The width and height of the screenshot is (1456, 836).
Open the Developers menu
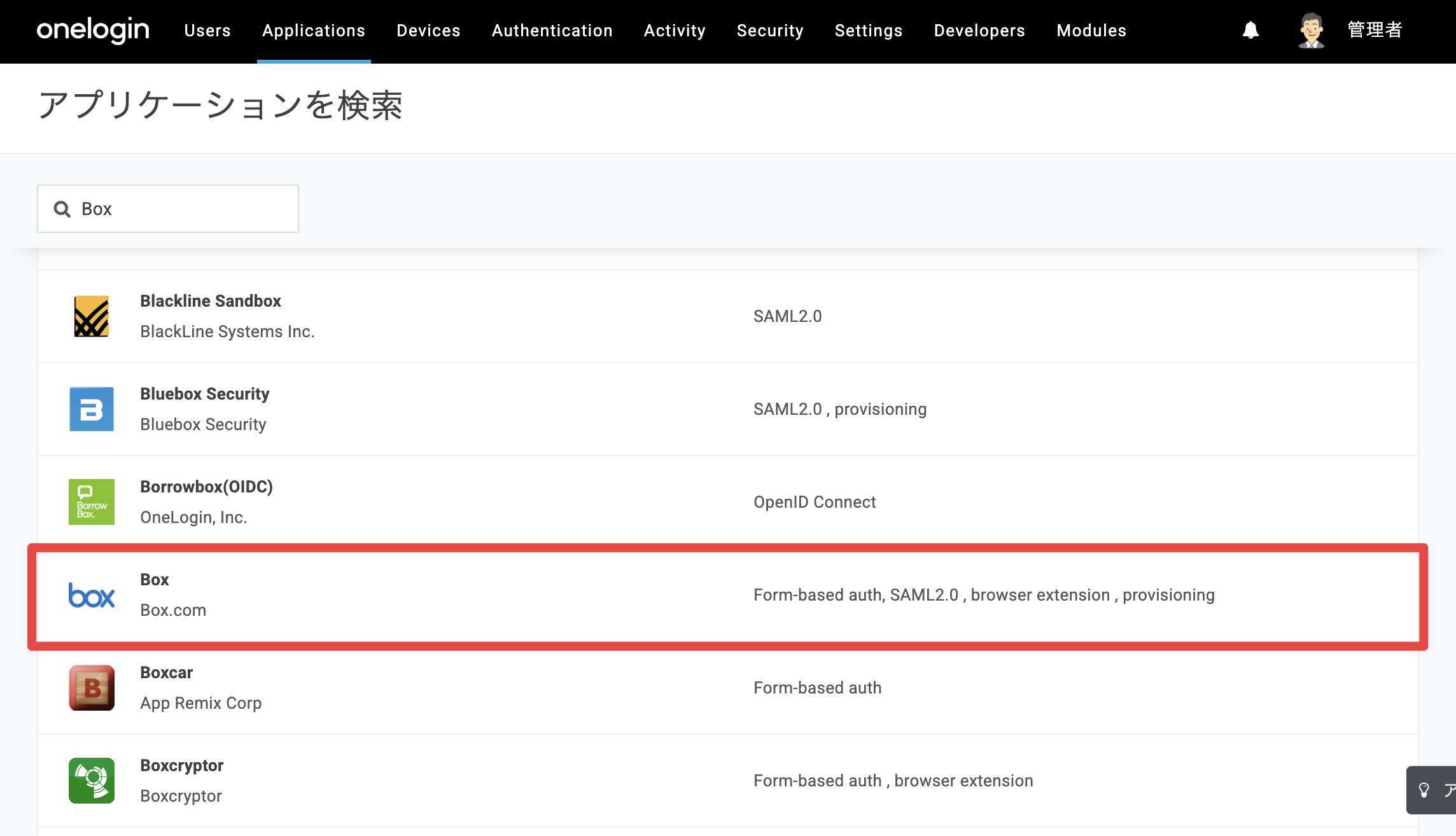979,31
